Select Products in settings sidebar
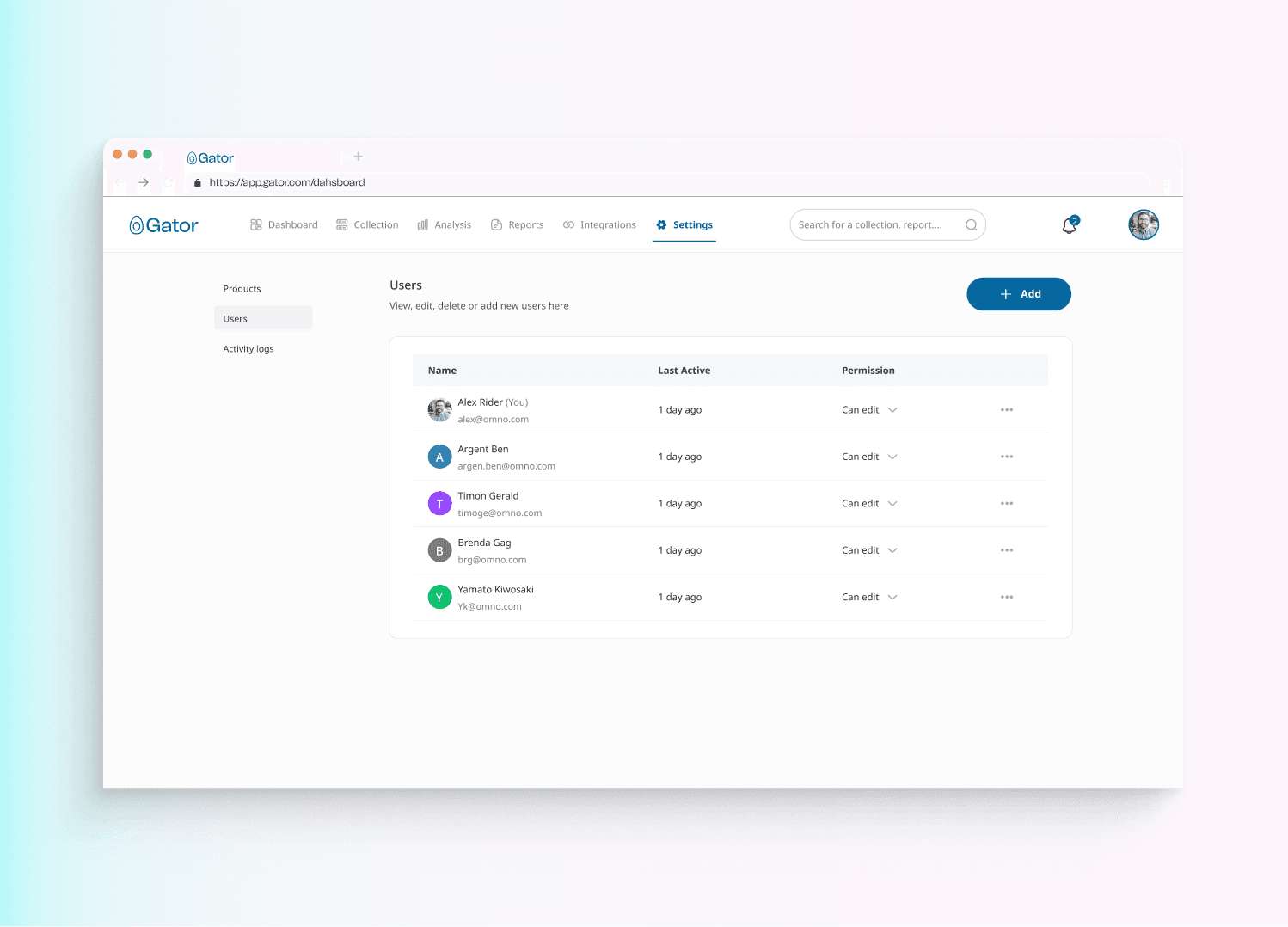This screenshot has width=1288, height=927. click(242, 289)
